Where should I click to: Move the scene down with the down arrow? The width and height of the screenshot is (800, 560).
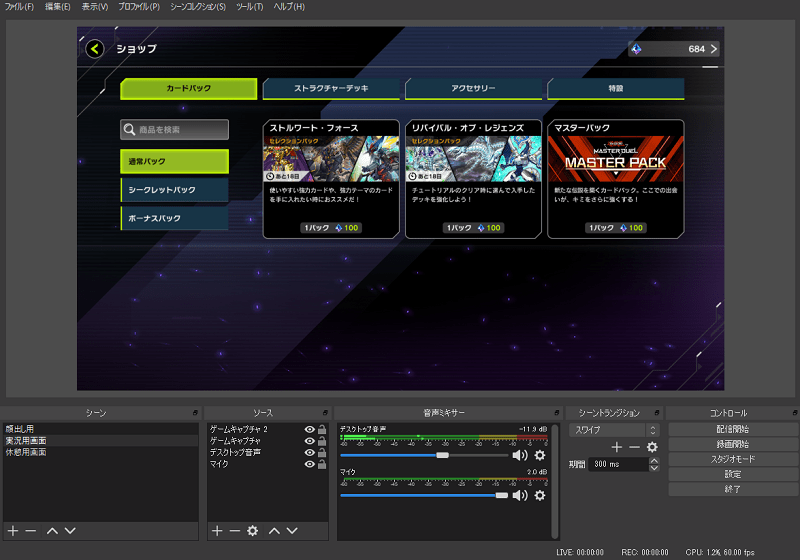pyautogui.click(x=70, y=531)
